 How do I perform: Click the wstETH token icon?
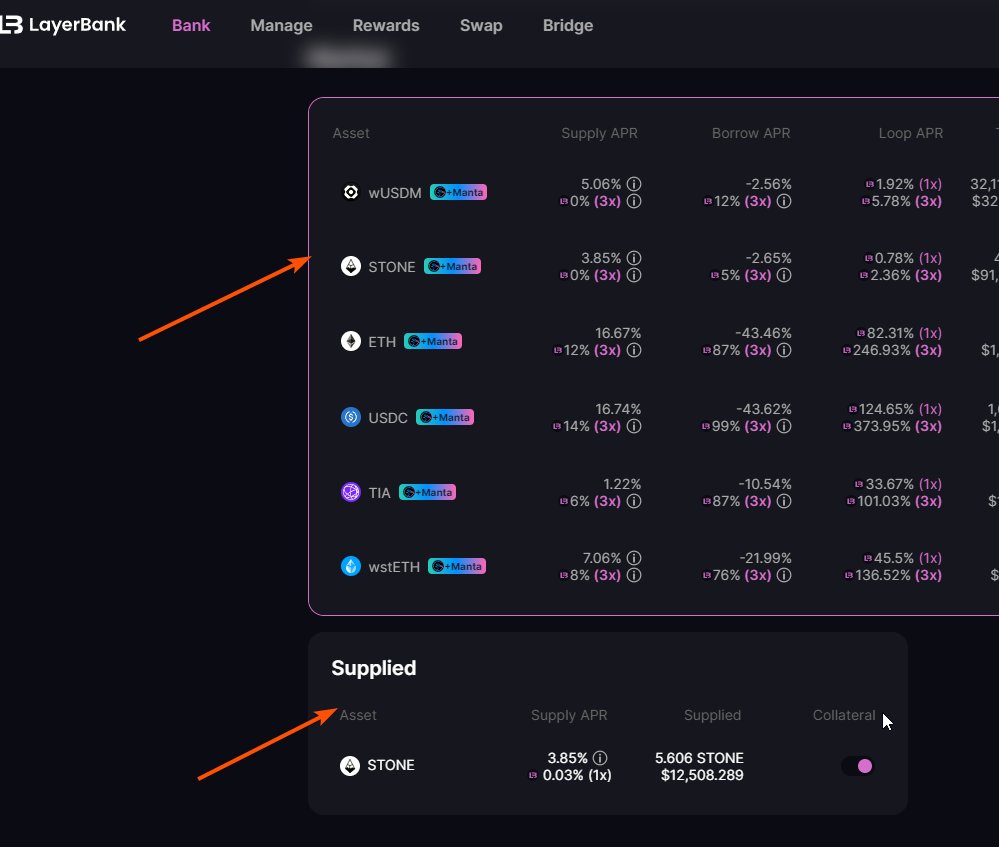[350, 566]
